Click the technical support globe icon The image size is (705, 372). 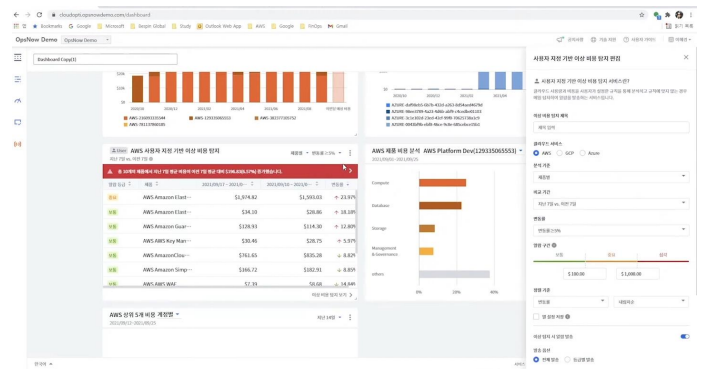click(593, 40)
